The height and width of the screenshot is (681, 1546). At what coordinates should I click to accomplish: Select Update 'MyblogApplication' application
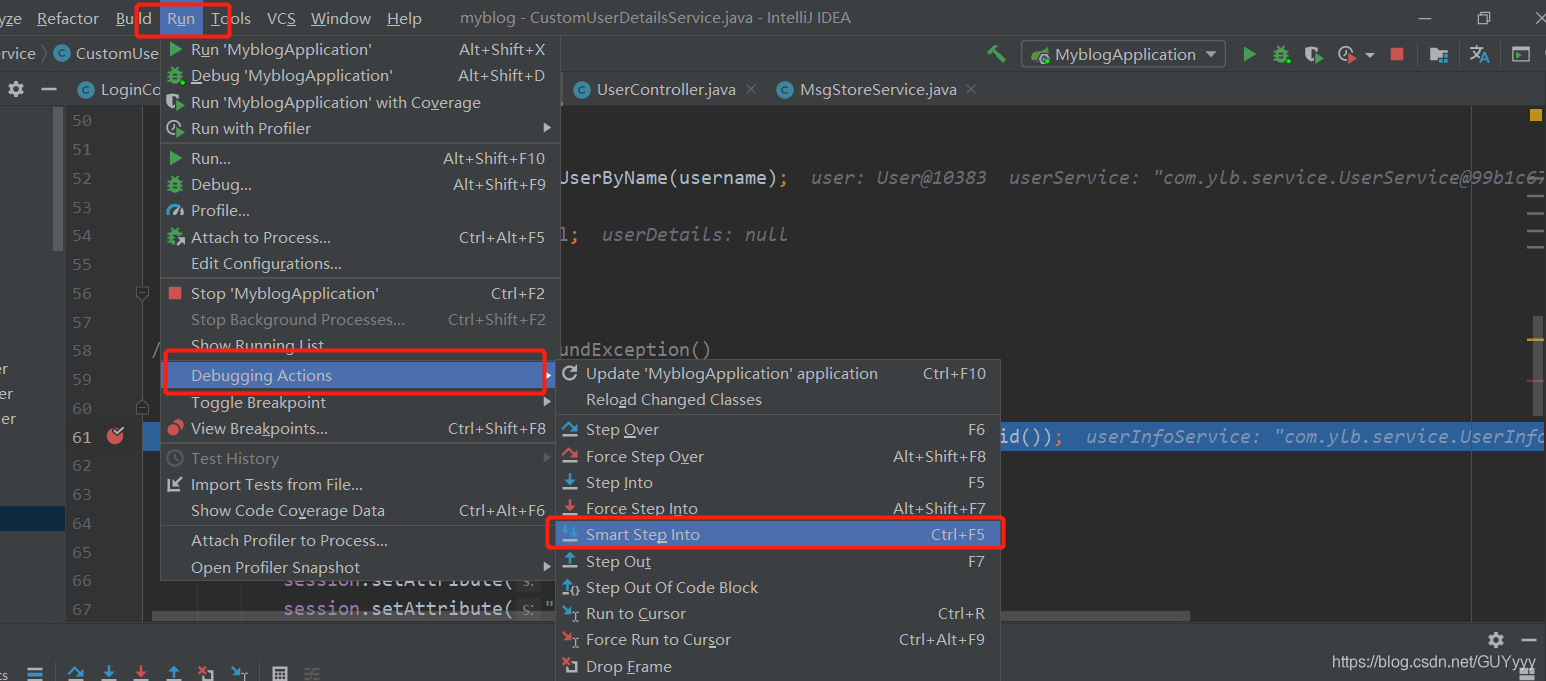pyautogui.click(x=777, y=373)
